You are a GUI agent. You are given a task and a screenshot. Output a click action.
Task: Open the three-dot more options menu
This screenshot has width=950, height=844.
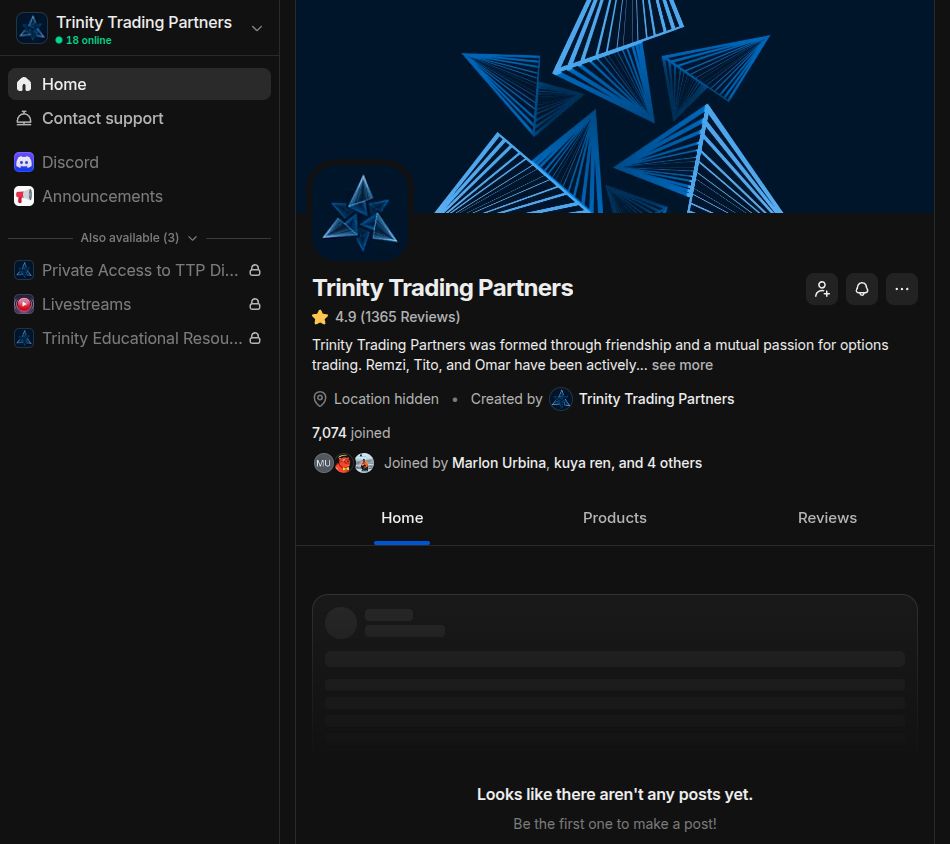902,289
